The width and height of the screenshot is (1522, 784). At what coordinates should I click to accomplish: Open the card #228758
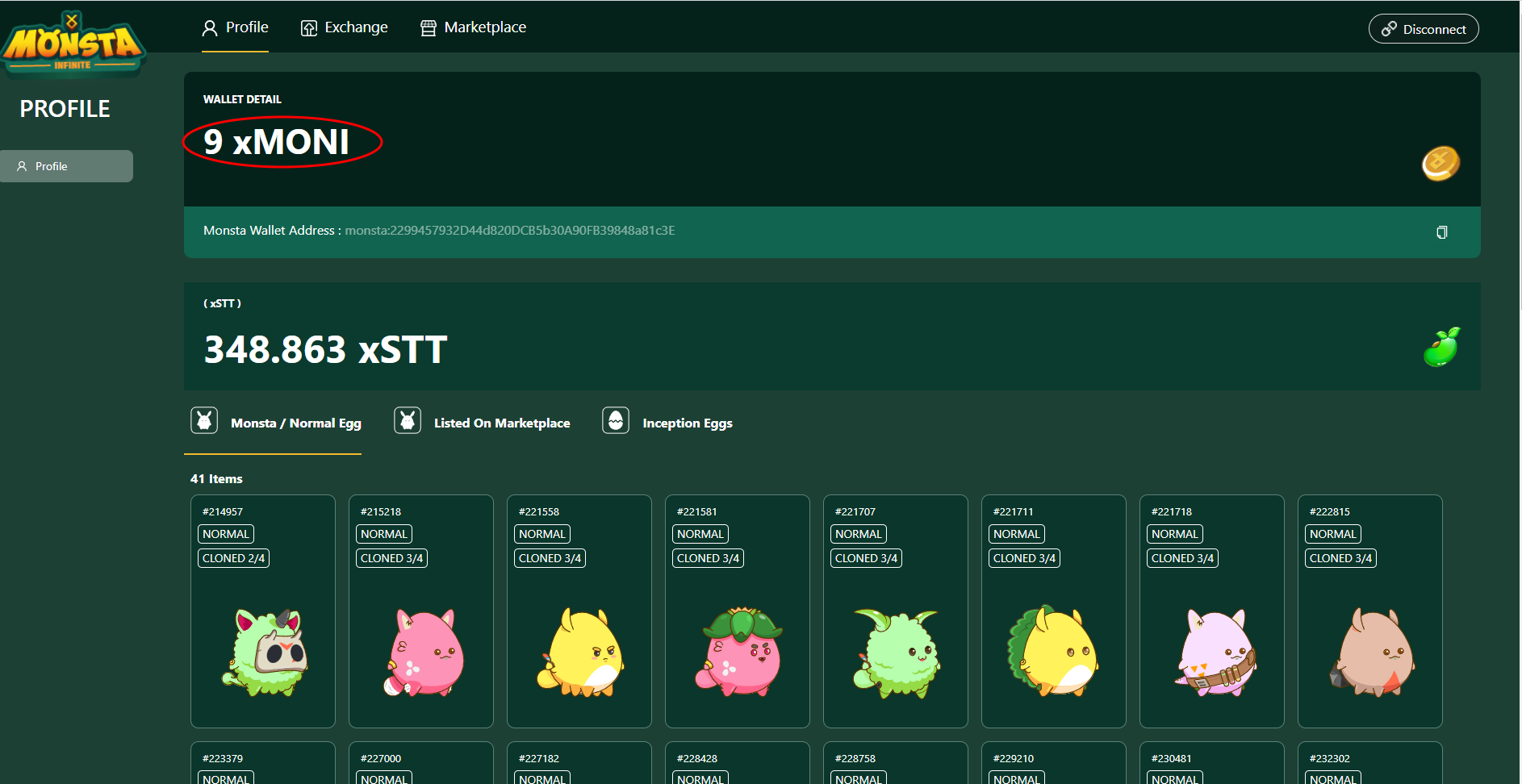click(x=896, y=763)
